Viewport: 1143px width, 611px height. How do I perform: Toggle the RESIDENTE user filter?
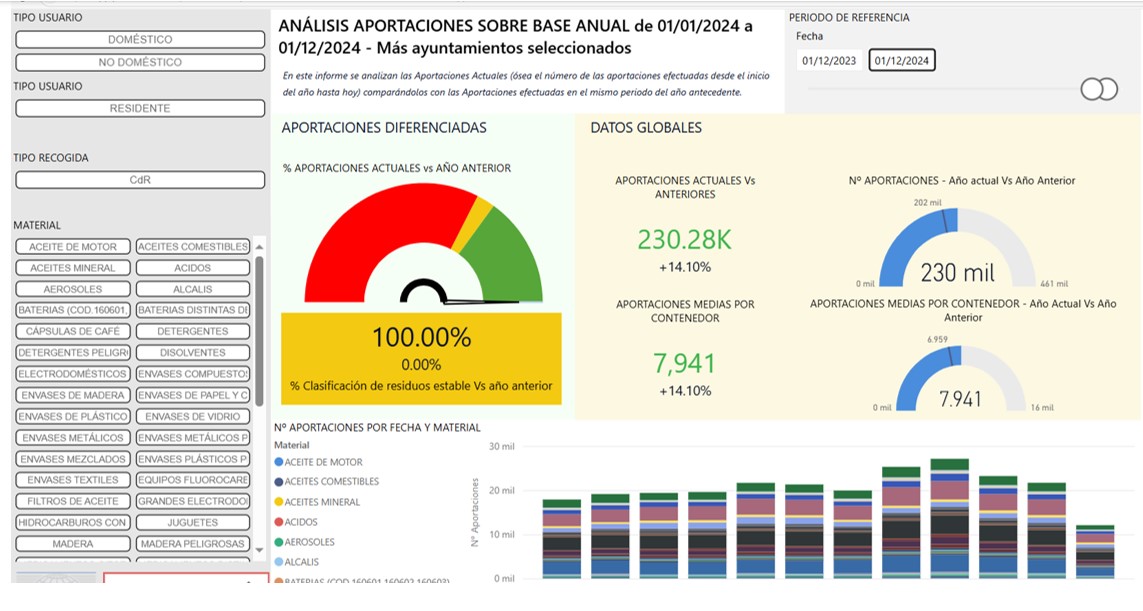click(140, 108)
